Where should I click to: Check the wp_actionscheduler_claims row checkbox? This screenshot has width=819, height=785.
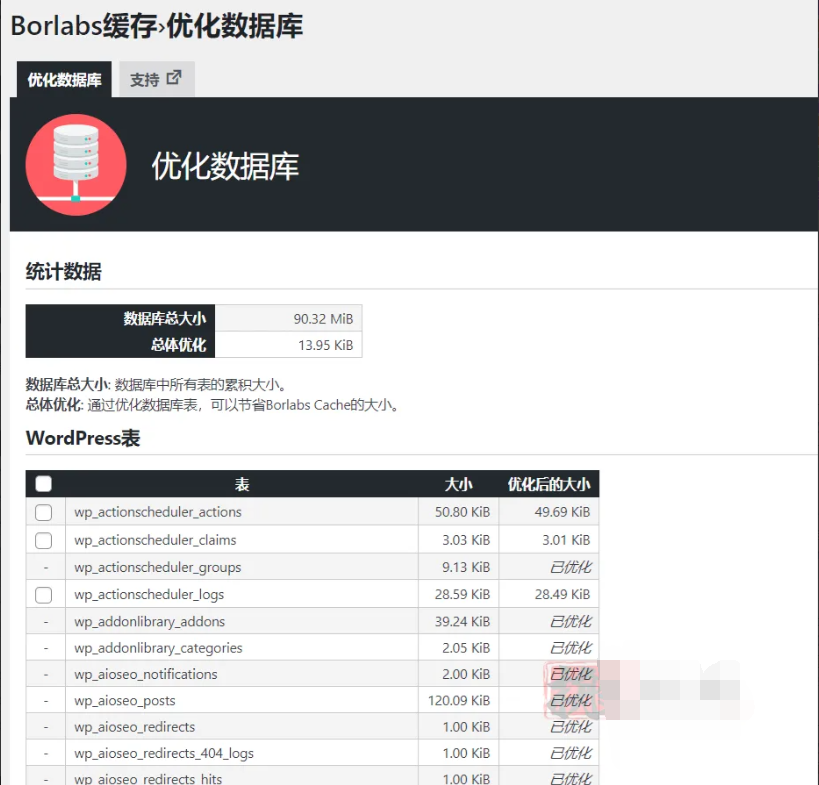coord(43,540)
